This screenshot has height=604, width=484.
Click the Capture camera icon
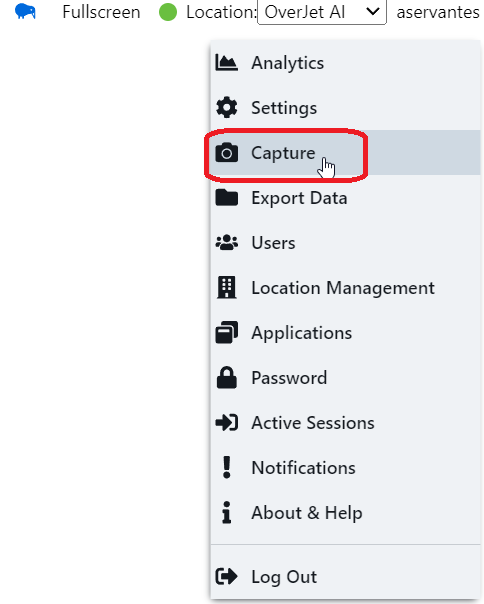(x=227, y=153)
